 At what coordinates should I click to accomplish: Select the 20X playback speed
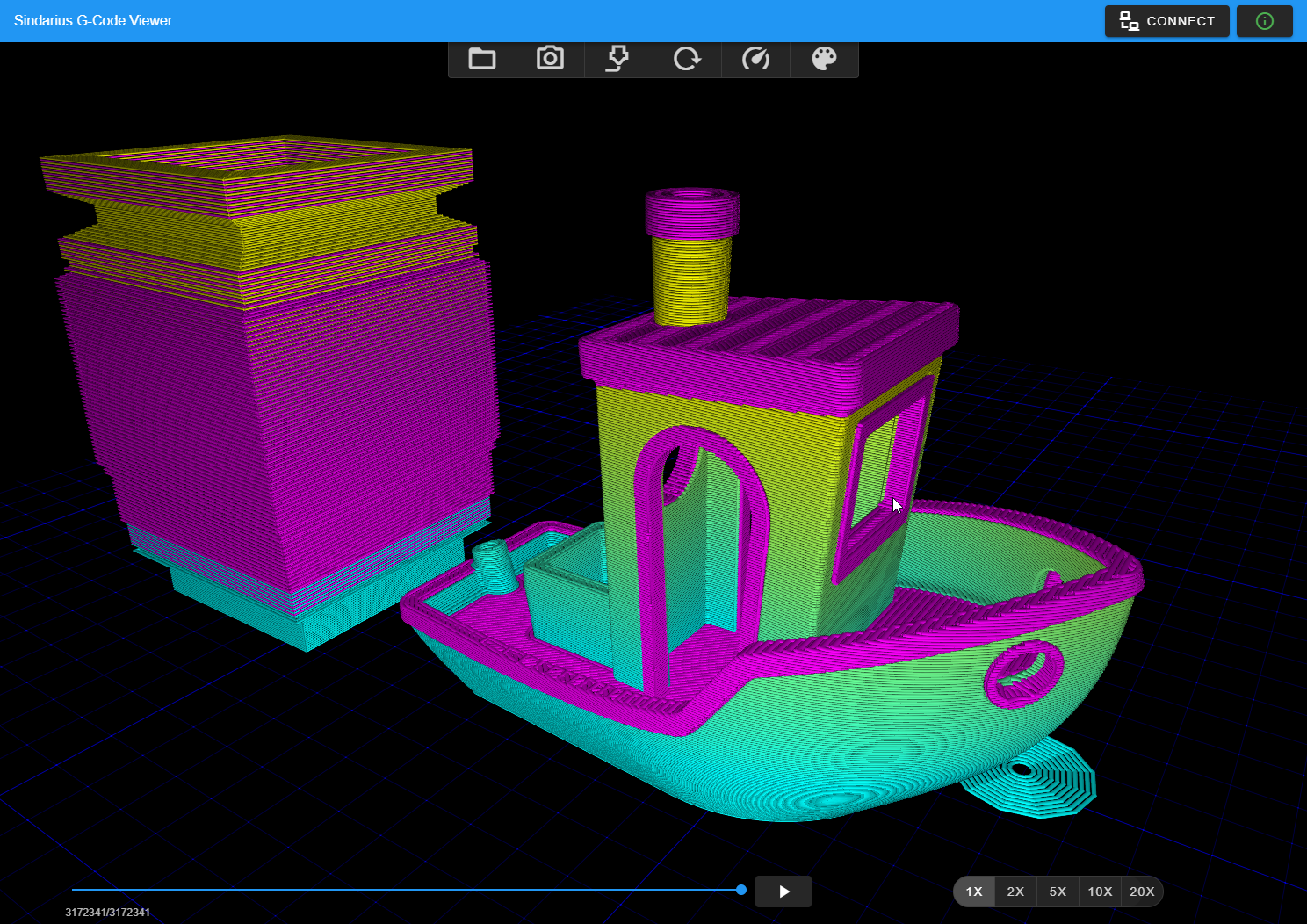tap(1142, 892)
